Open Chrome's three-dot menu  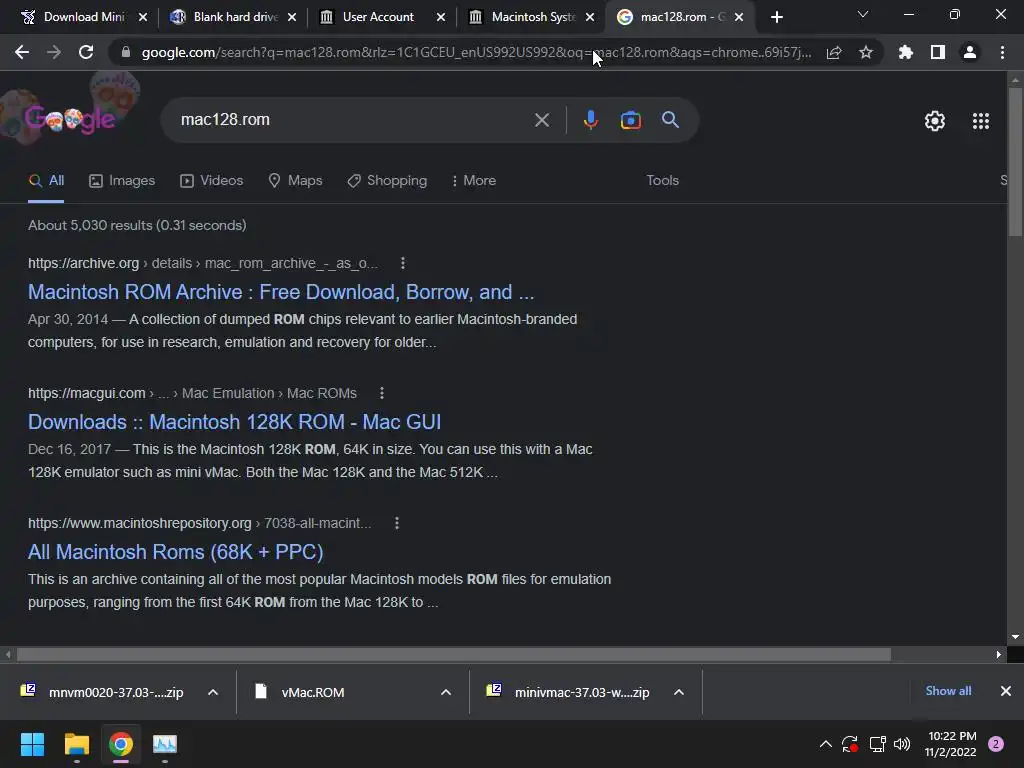tap(1002, 52)
